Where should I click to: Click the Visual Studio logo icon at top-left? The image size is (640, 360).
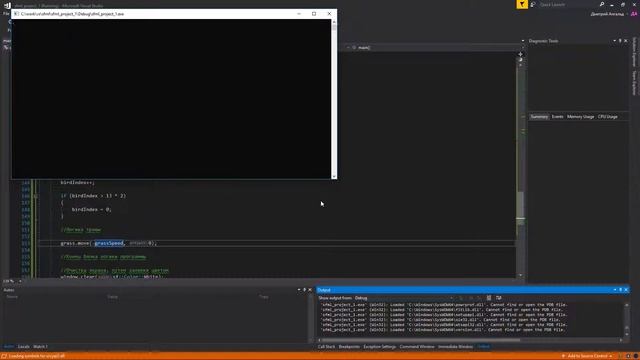pos(7,5)
